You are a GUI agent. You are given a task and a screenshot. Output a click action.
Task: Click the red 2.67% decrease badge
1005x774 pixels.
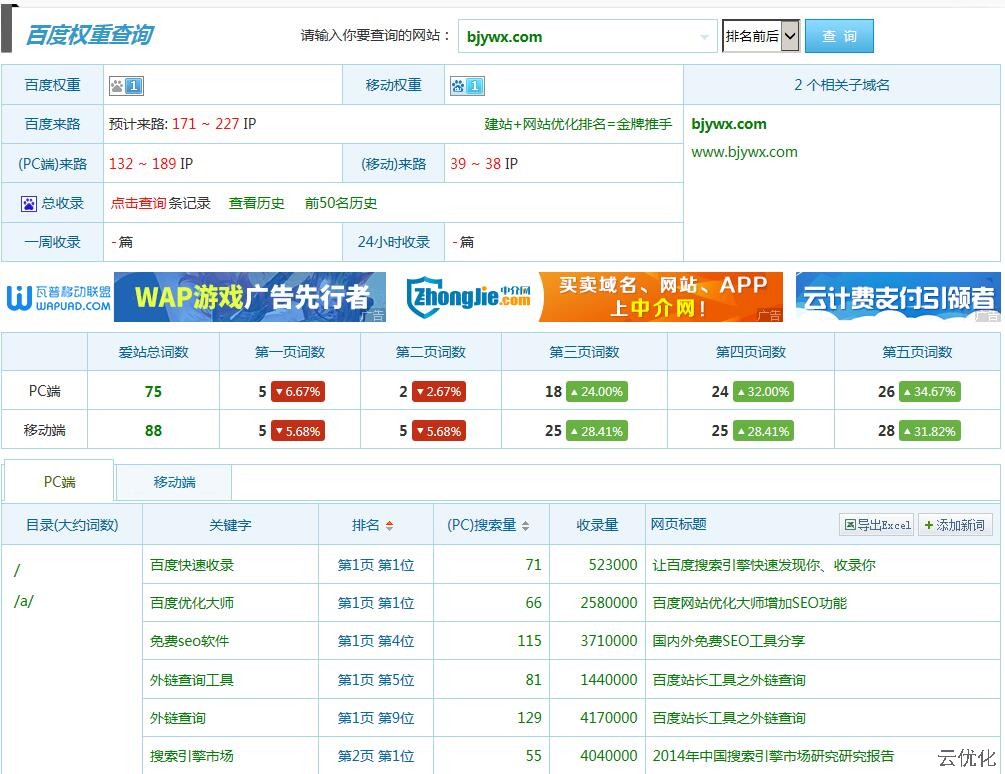pyautogui.click(x=439, y=391)
